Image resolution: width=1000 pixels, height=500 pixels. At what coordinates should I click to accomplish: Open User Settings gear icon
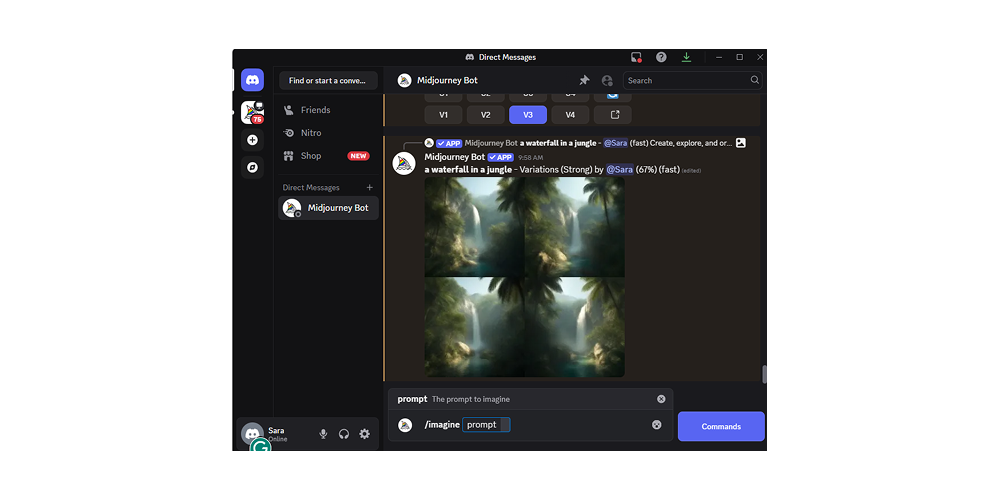364,434
